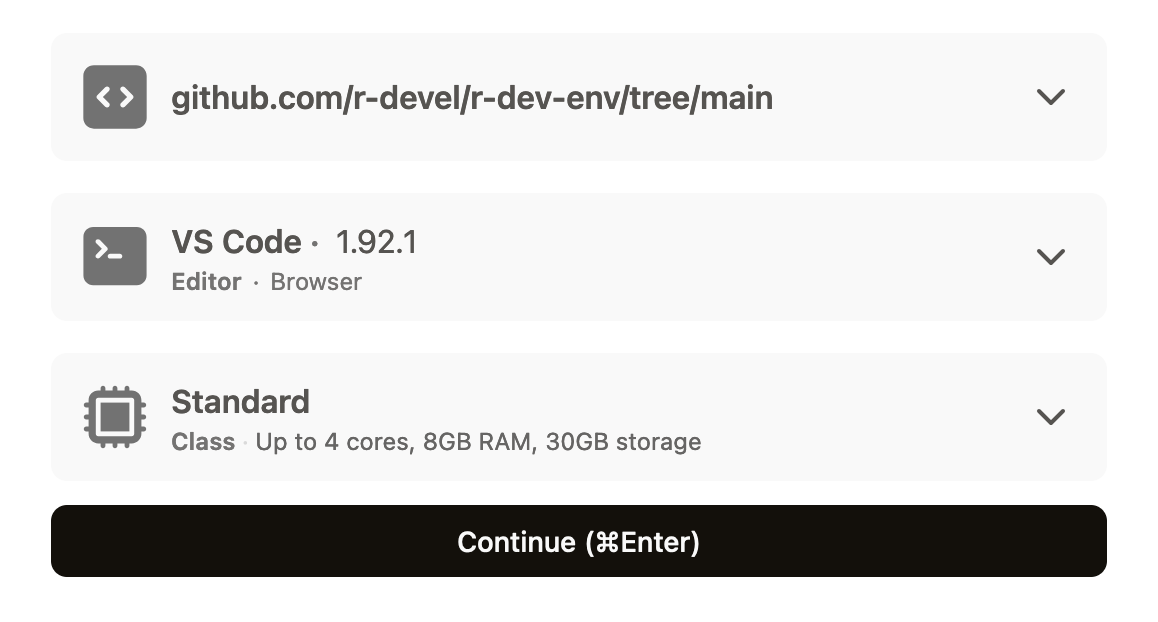Click the terminal prompt editor icon
This screenshot has height=622, width=1158.
[114, 256]
